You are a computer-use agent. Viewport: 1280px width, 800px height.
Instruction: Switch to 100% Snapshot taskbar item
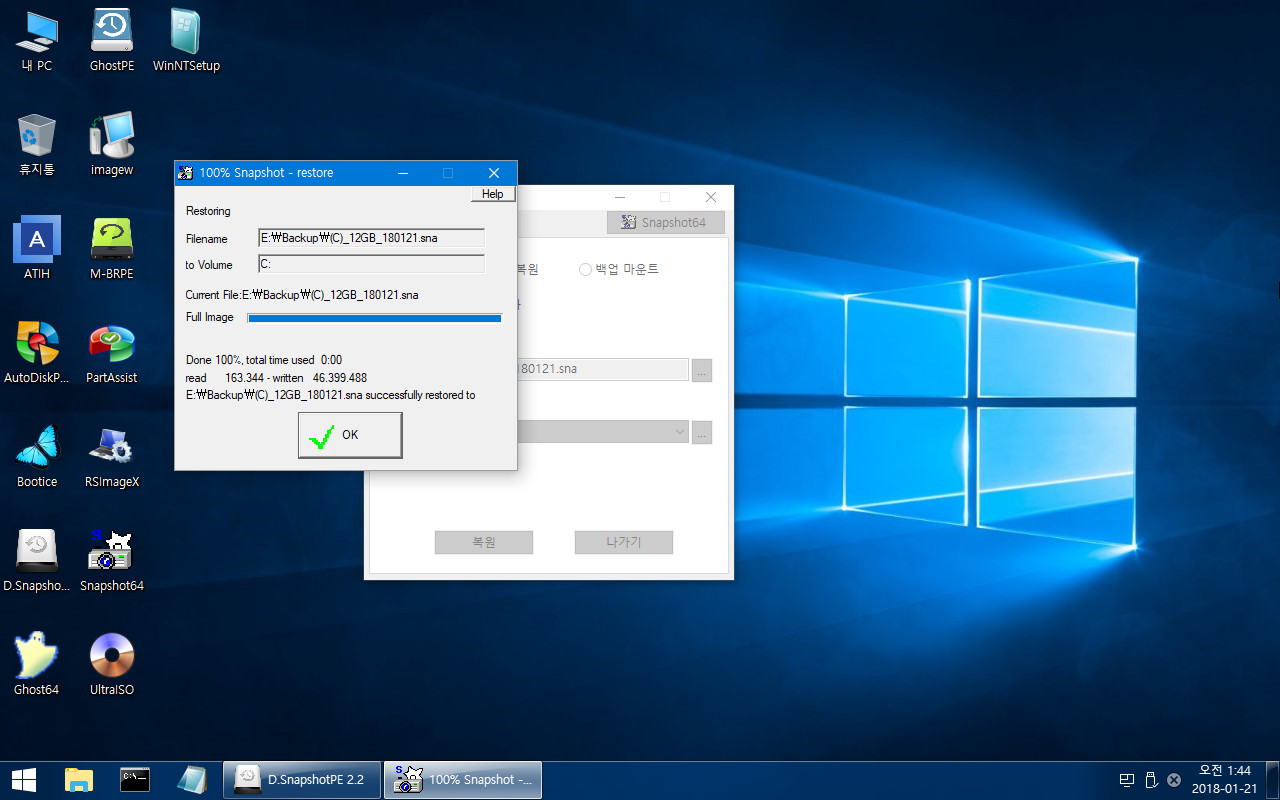[x=463, y=780]
